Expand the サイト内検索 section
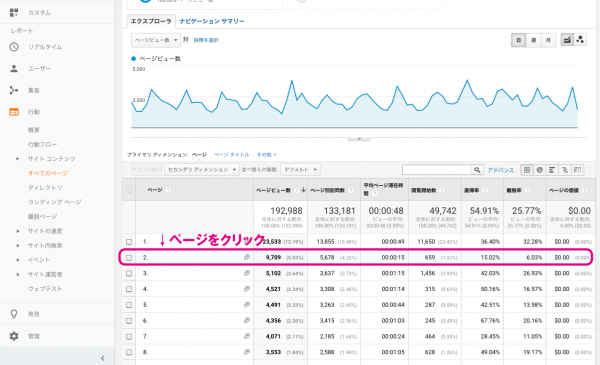Viewport: 600px width, 365px height. click(x=17, y=246)
